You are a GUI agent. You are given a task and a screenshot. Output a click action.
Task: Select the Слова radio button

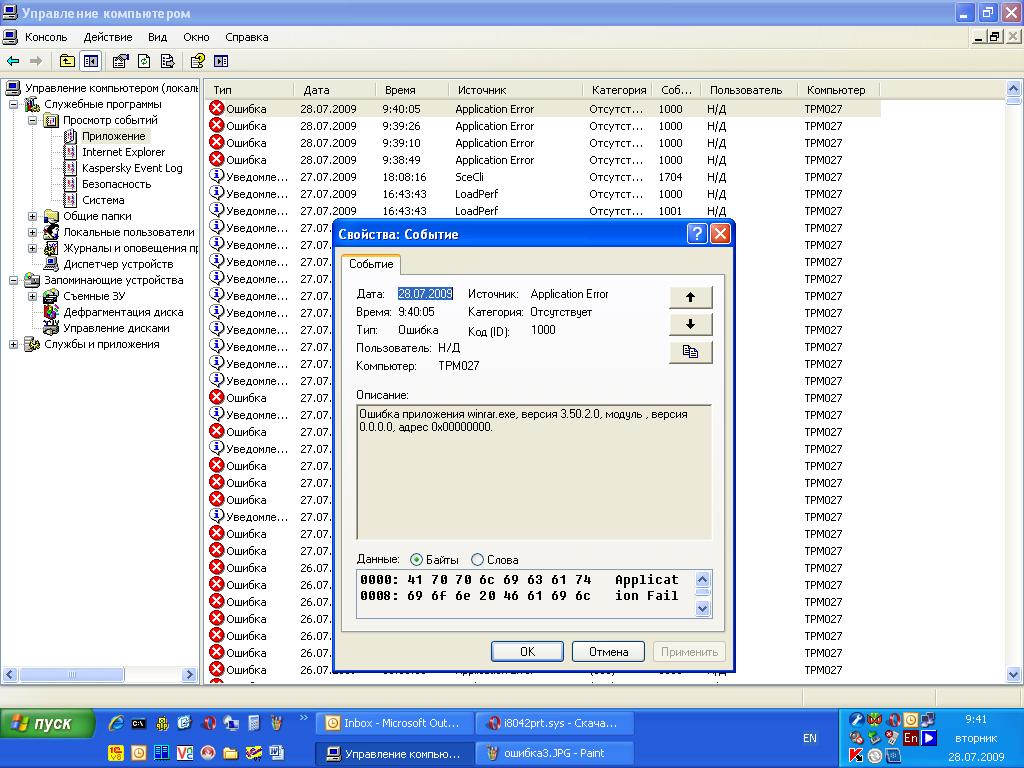477,560
